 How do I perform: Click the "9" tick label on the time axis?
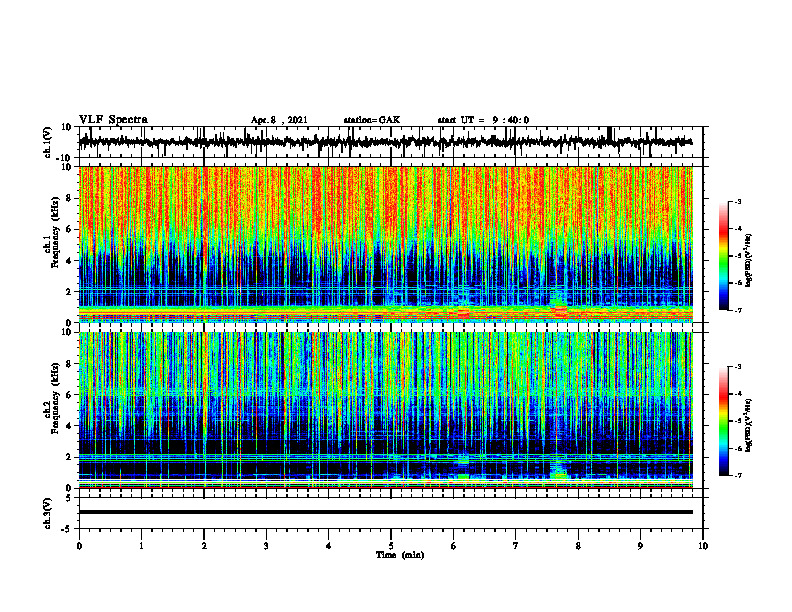(x=640, y=546)
